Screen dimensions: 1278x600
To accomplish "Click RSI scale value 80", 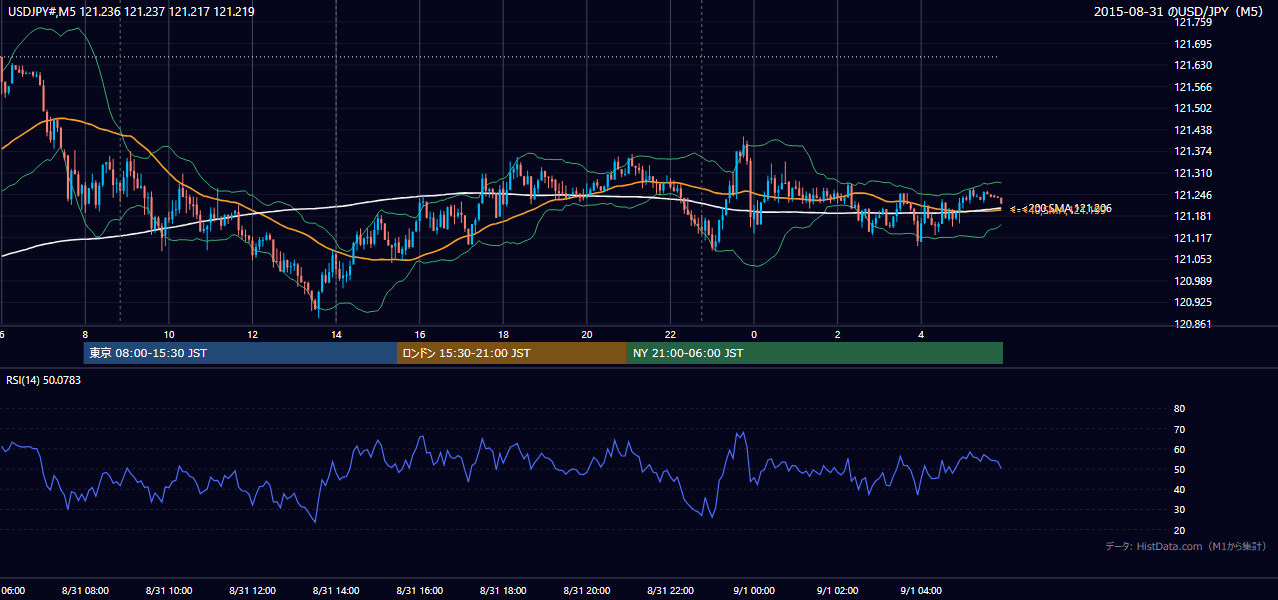I will [1179, 409].
